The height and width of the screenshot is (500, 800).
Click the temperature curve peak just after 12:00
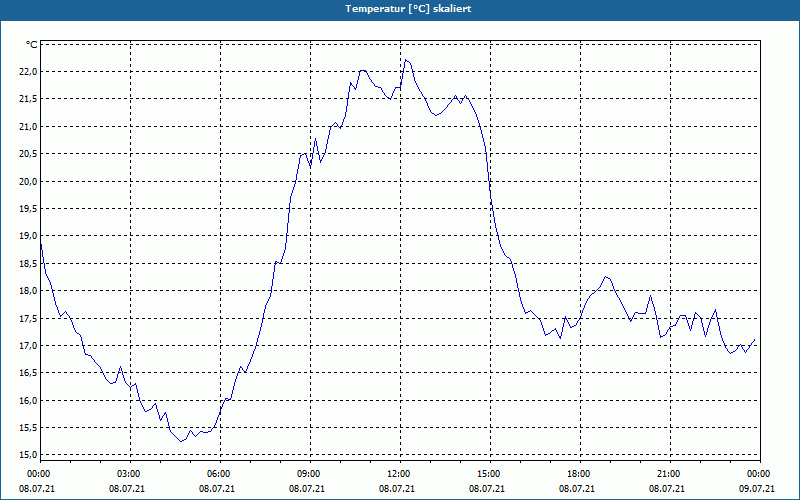pyautogui.click(x=406, y=60)
